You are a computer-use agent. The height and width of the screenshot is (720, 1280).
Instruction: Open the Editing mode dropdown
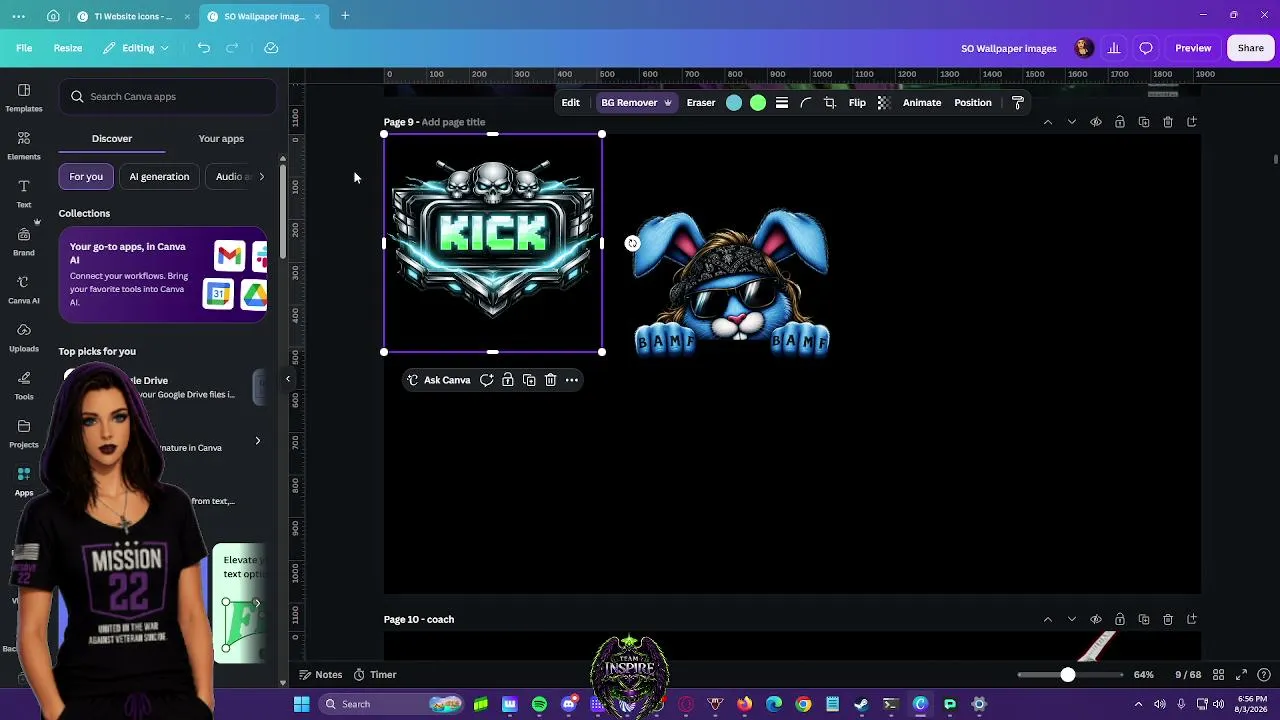pyautogui.click(x=137, y=48)
